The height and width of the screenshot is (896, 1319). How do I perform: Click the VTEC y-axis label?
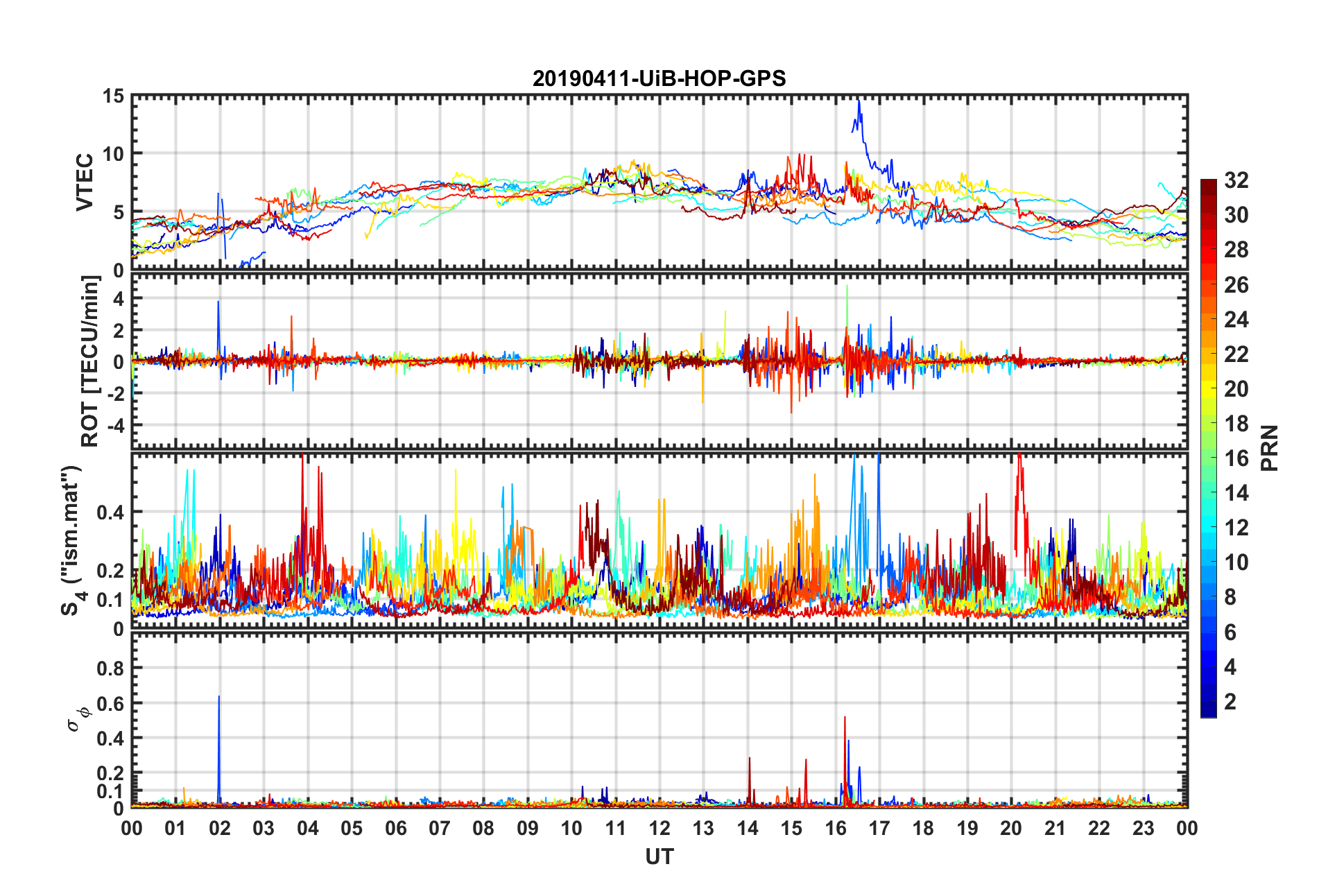coord(85,182)
